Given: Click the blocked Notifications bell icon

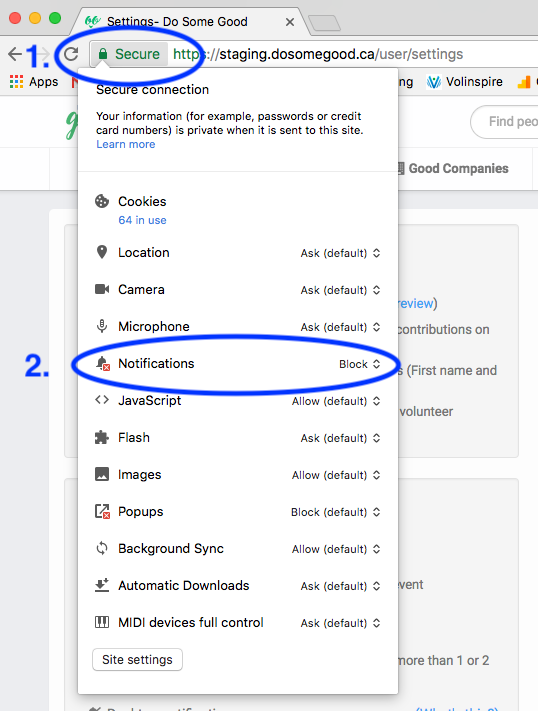Looking at the screenshot, I should pyautogui.click(x=103, y=364).
